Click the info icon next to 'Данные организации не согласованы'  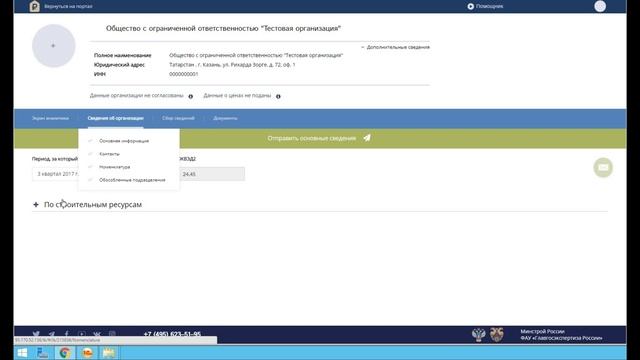pos(191,96)
